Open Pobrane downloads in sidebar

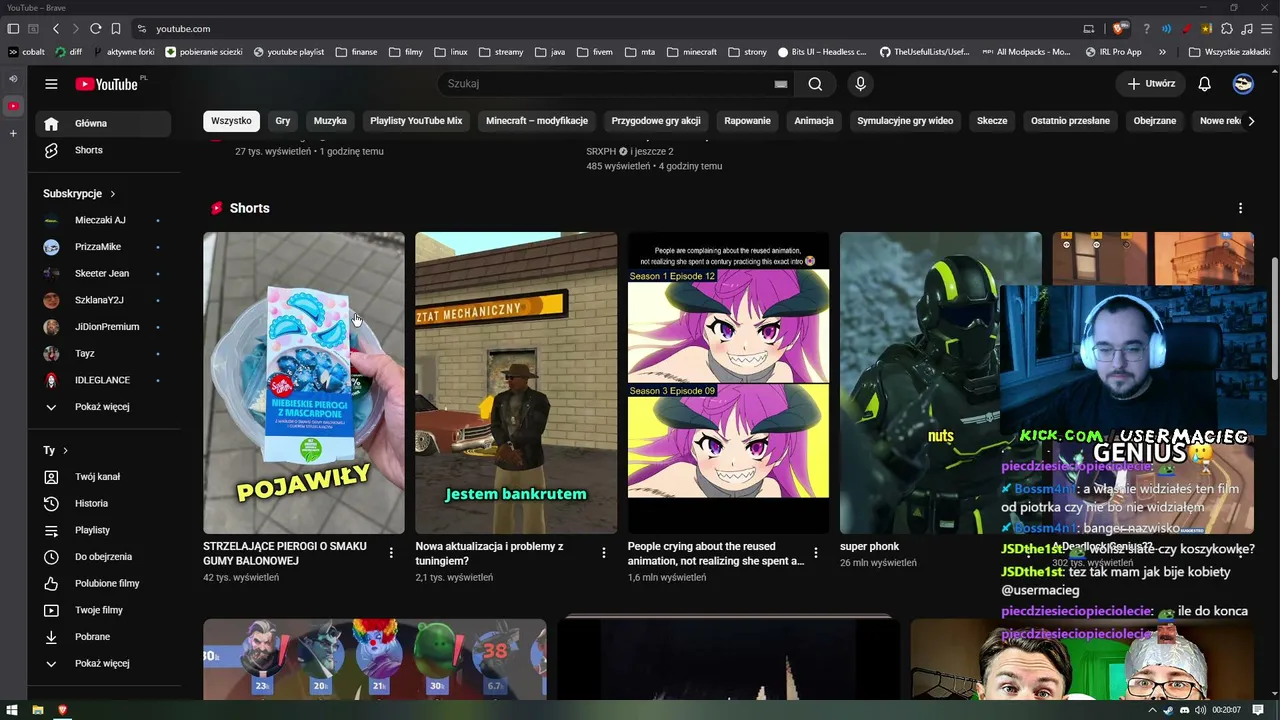pyautogui.click(x=103, y=637)
